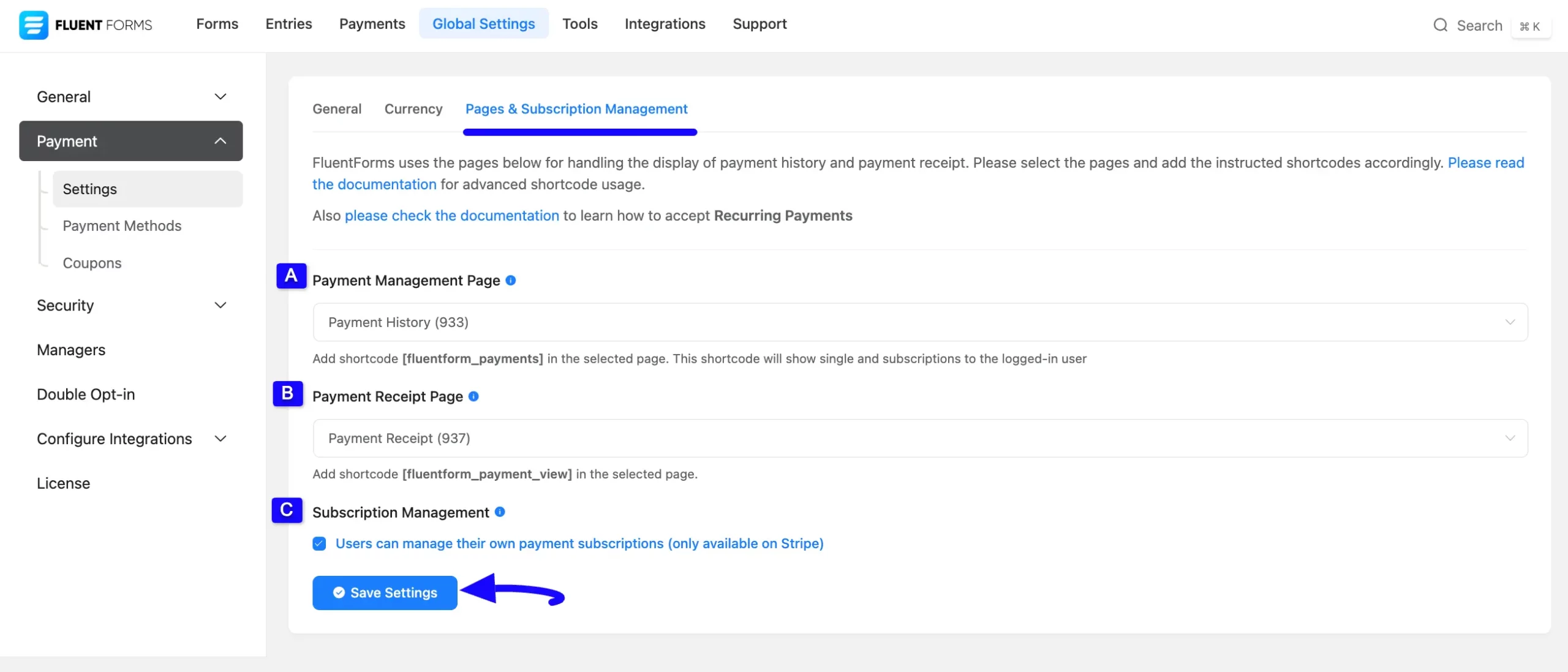The image size is (1568, 672).
Task: Switch to the Currency tab
Action: [x=413, y=108]
